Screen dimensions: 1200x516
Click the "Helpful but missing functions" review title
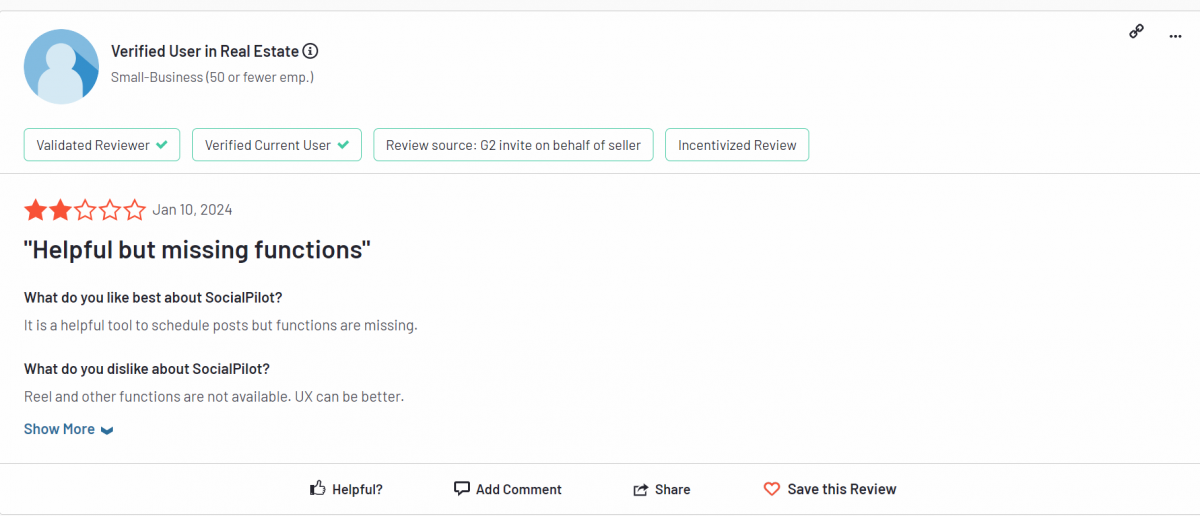197,250
